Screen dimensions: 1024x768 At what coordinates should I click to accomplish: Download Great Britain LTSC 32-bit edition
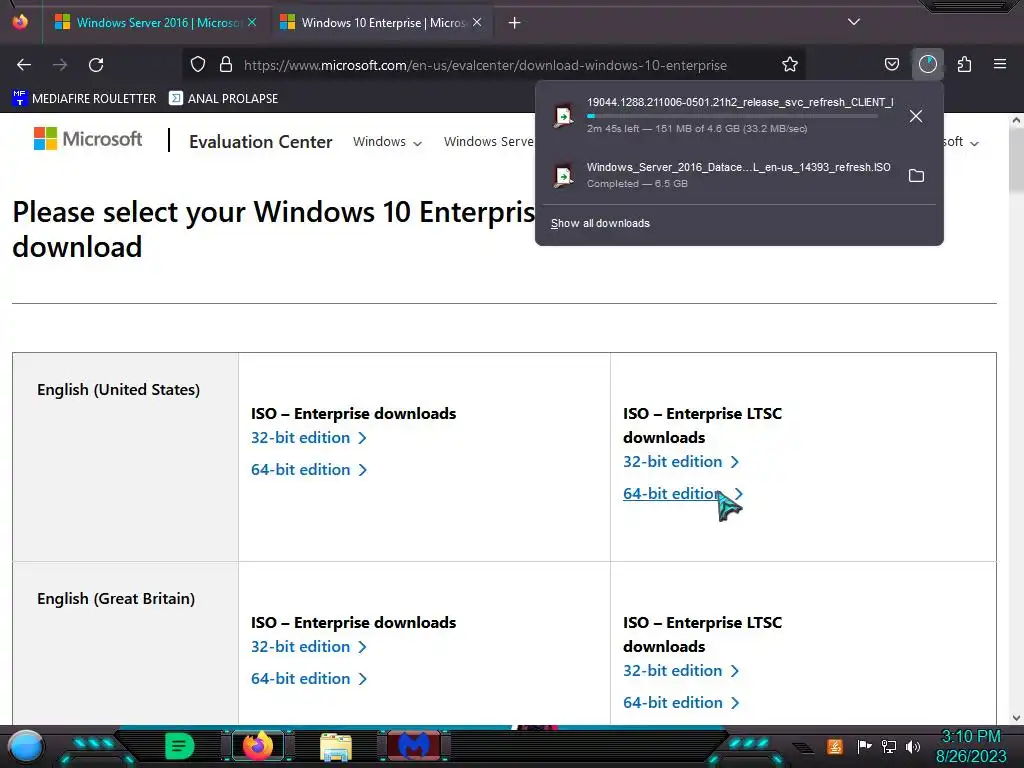(x=681, y=671)
